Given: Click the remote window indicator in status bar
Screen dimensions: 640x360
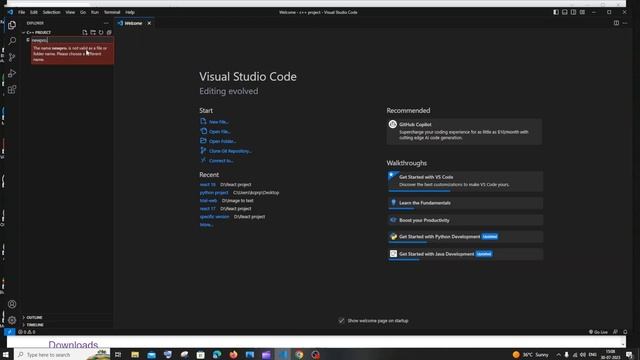Looking at the screenshot, I should point(10,332).
